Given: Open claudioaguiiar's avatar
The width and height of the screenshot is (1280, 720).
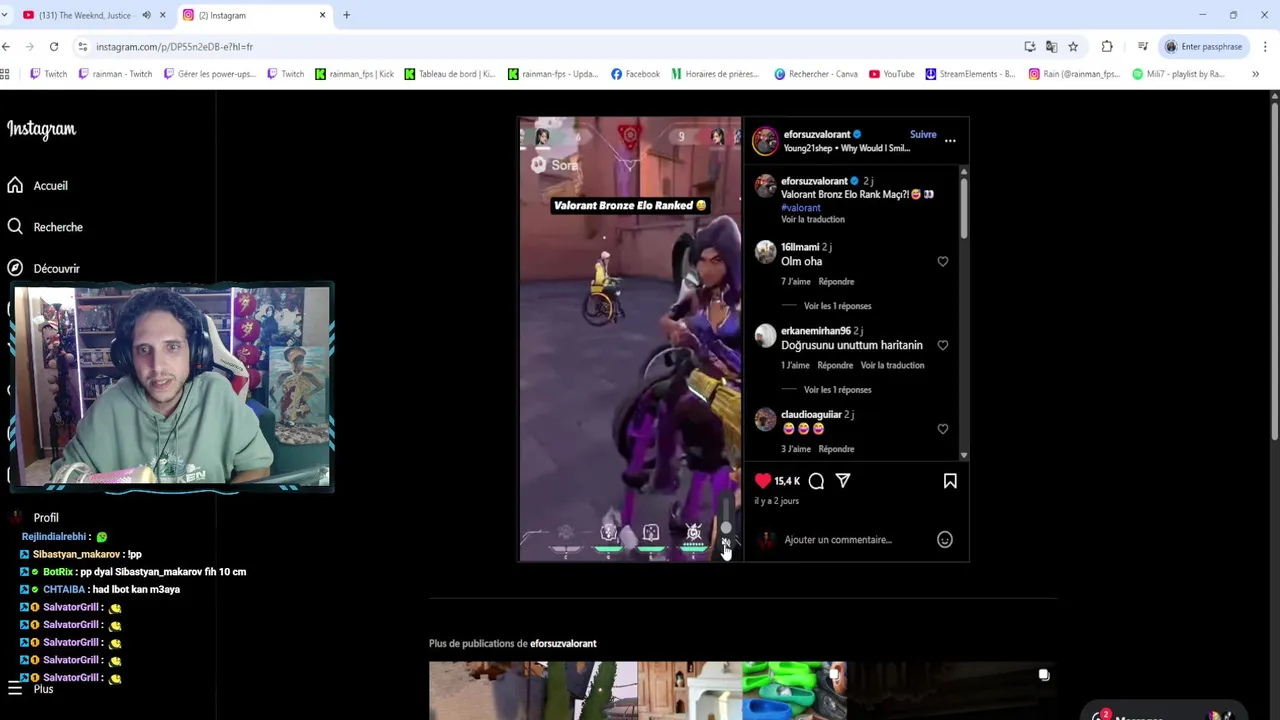Looking at the screenshot, I should pyautogui.click(x=765, y=421).
